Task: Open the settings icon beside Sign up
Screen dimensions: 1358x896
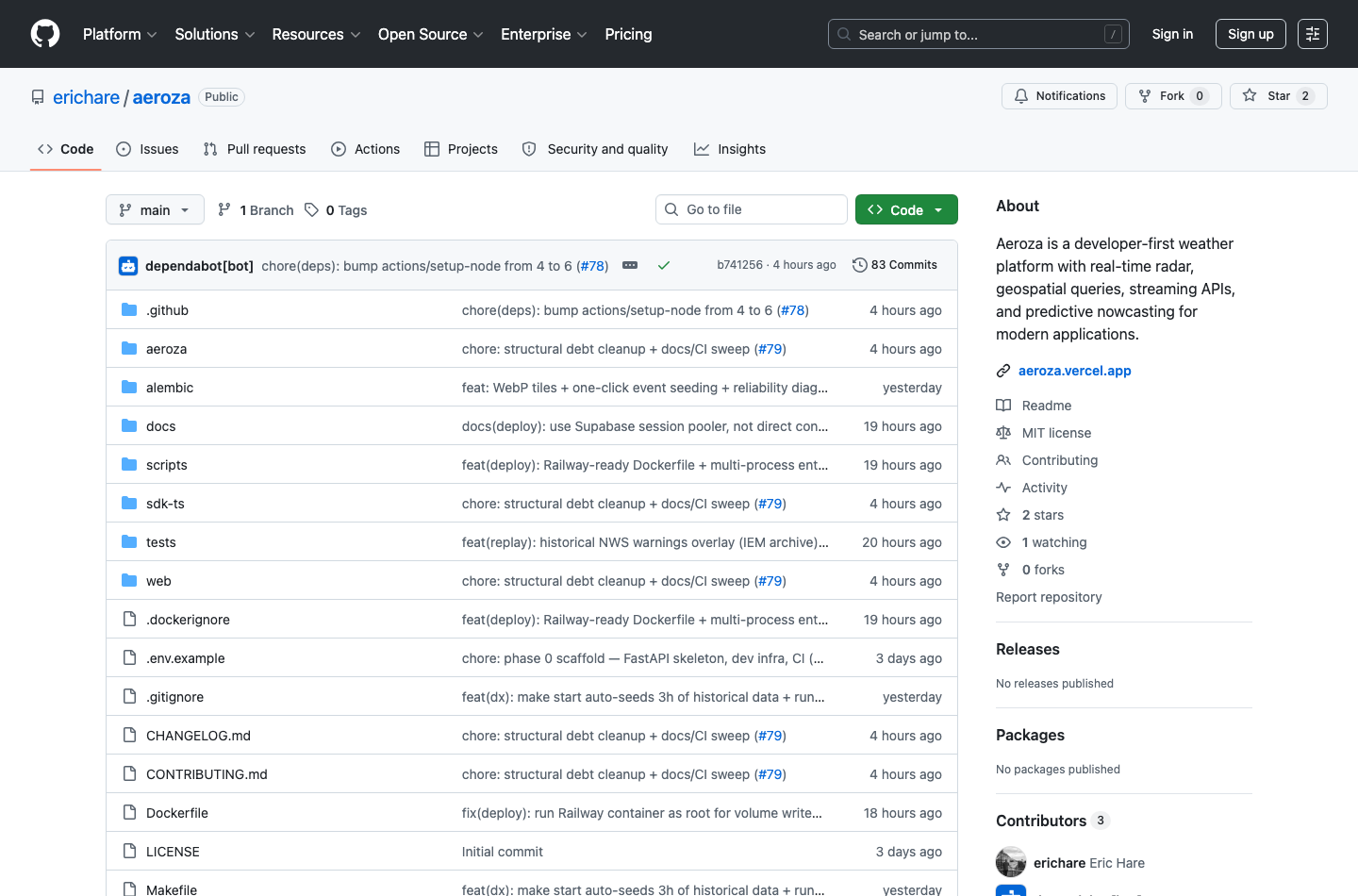Action: coord(1313,34)
